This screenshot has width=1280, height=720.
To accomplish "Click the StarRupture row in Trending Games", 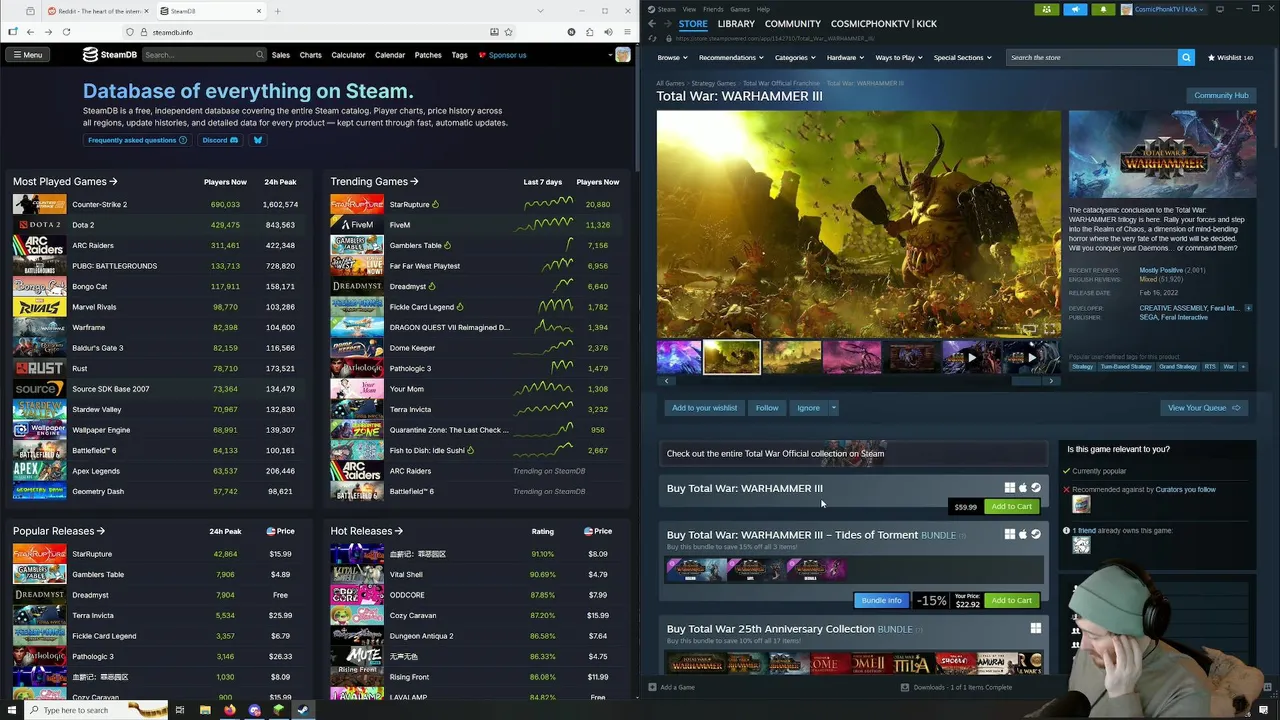I will 475,204.
